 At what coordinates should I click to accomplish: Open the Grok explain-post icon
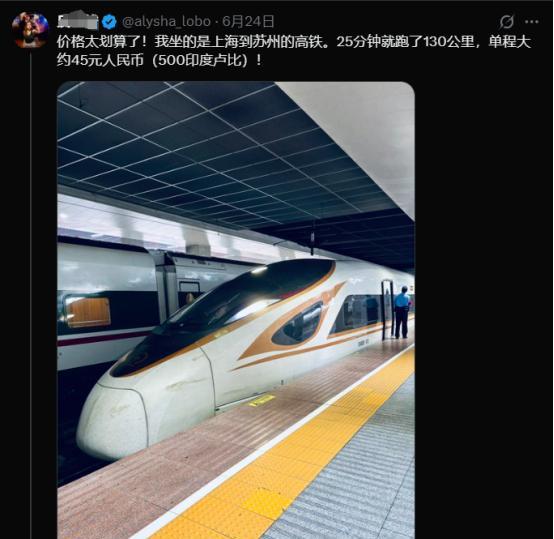[x=506, y=22]
